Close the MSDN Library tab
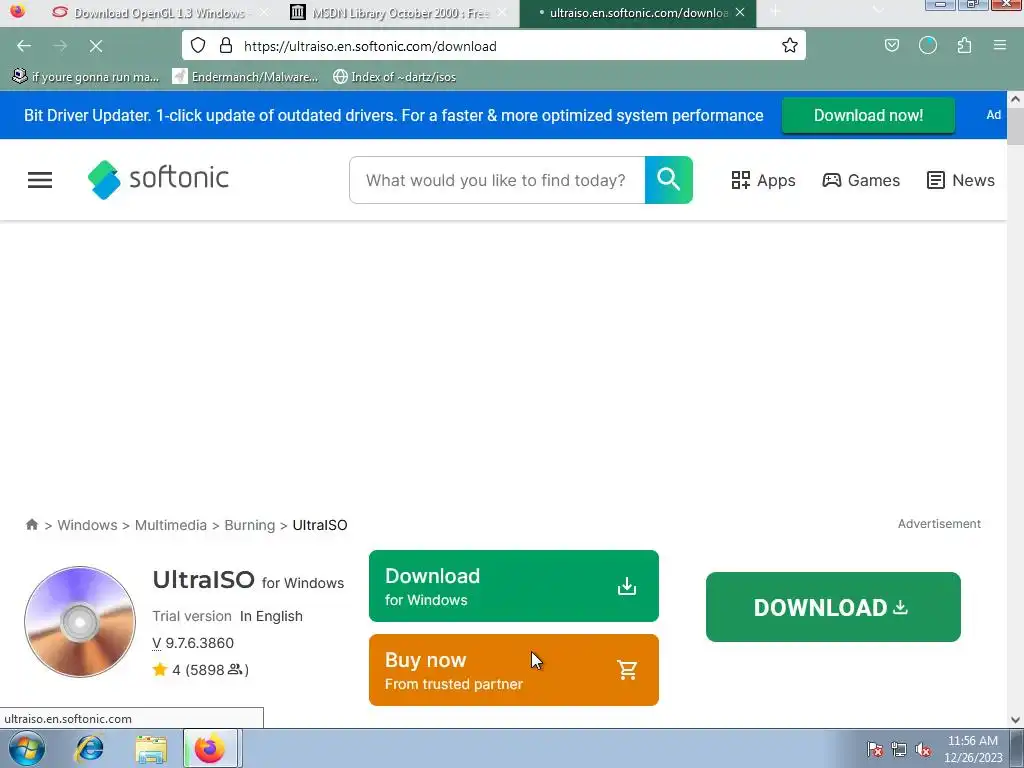Screen dimensions: 1024x768 (x=502, y=12)
